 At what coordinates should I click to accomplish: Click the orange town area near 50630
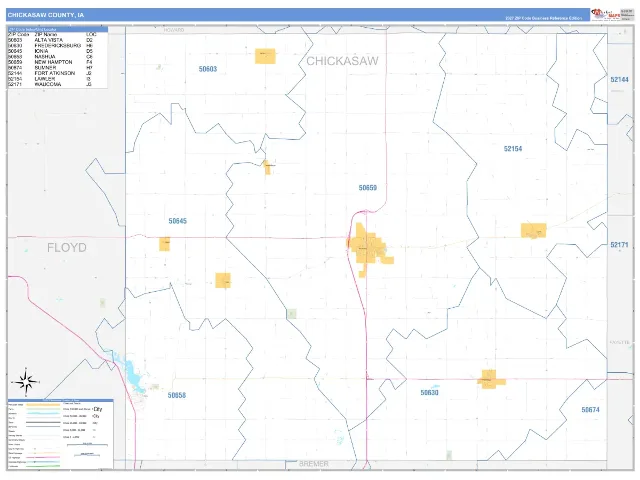[x=491, y=380]
